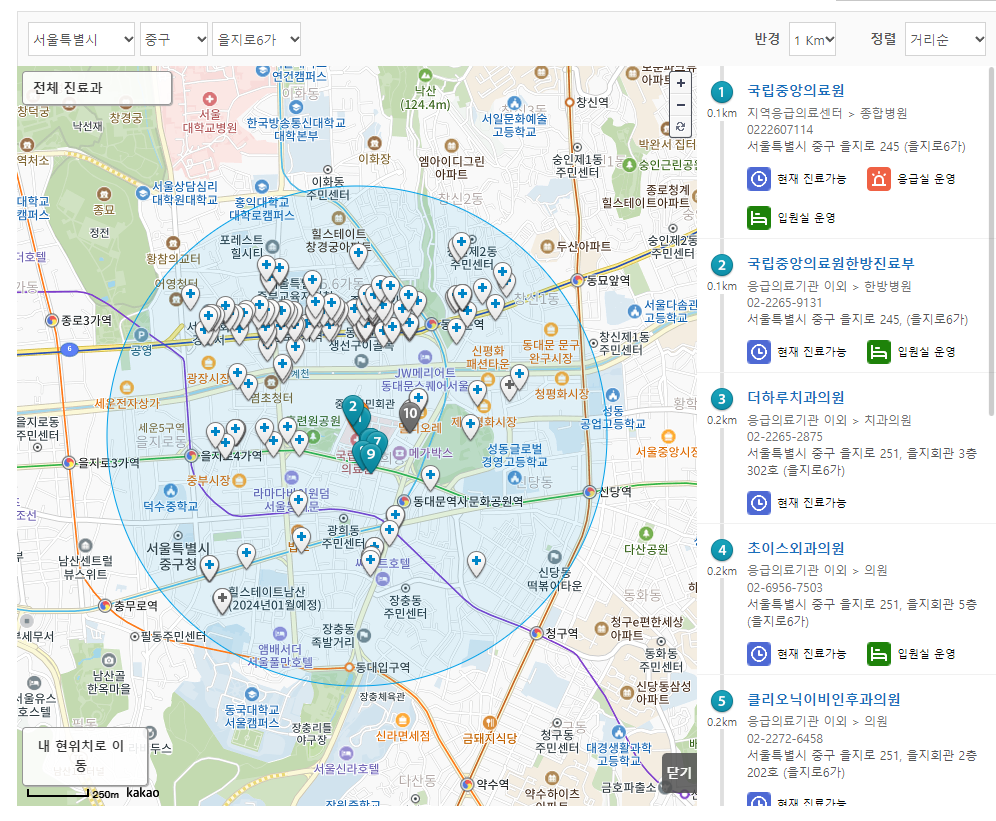
Task: Click numbered badge 1 in results list
Action: point(721,92)
